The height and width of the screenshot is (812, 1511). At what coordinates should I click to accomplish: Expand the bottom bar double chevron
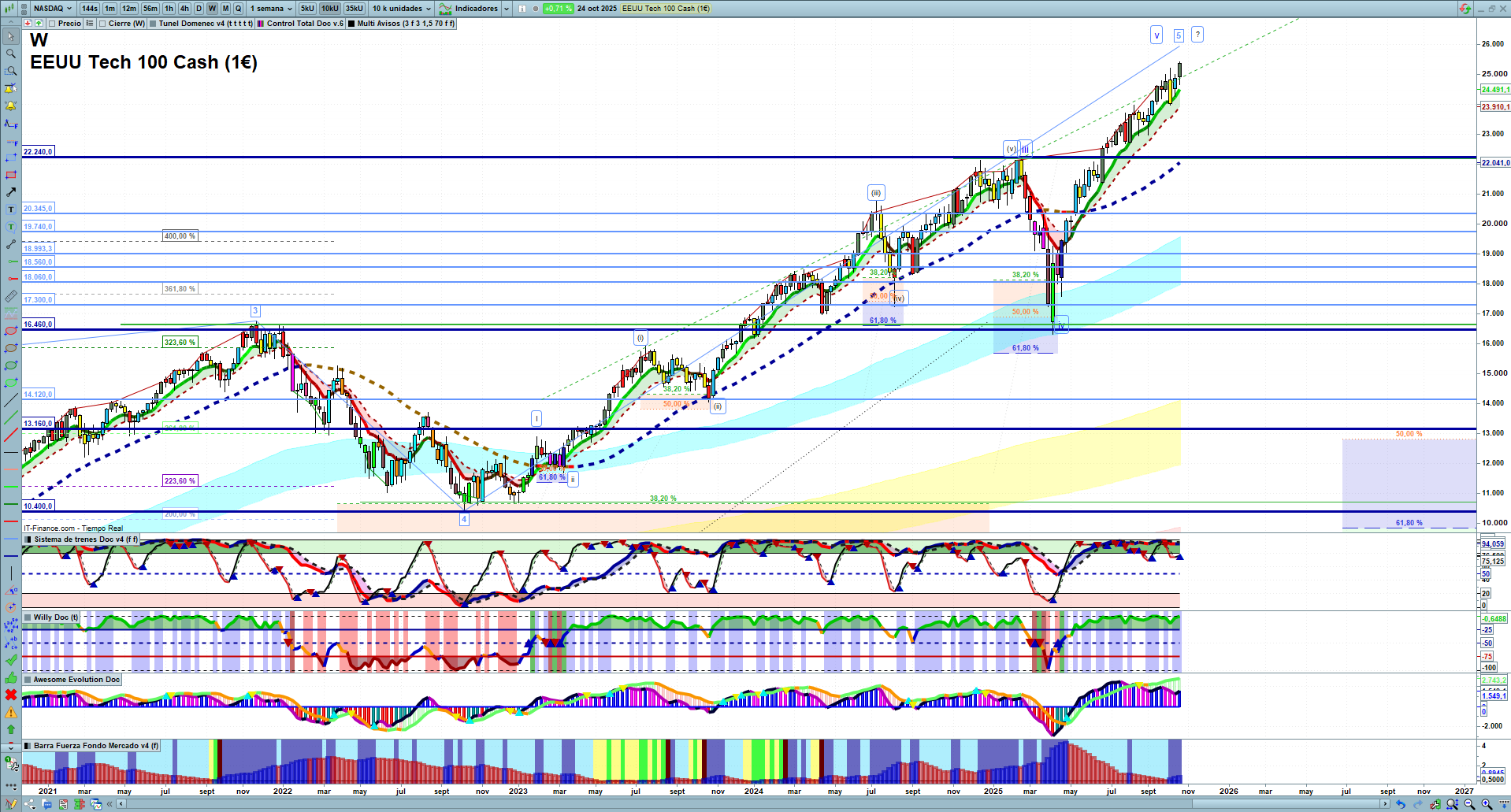(x=111, y=804)
